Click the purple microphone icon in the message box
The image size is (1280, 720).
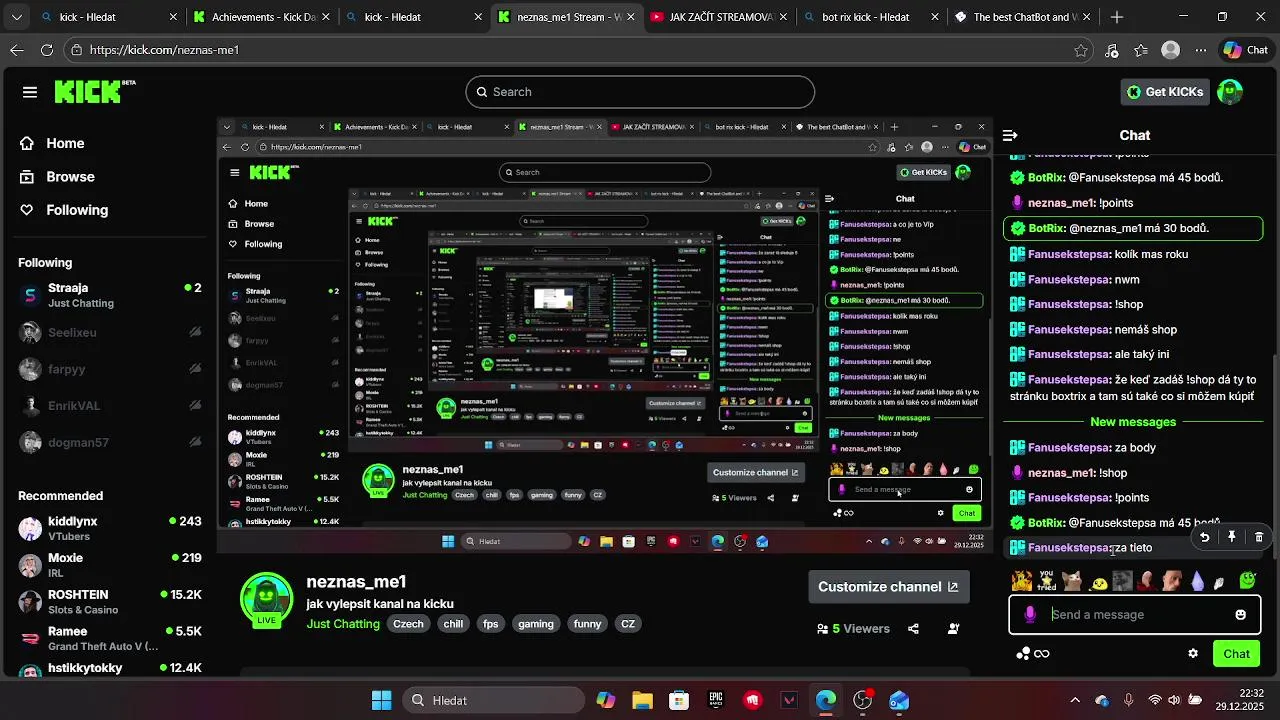click(1030, 614)
